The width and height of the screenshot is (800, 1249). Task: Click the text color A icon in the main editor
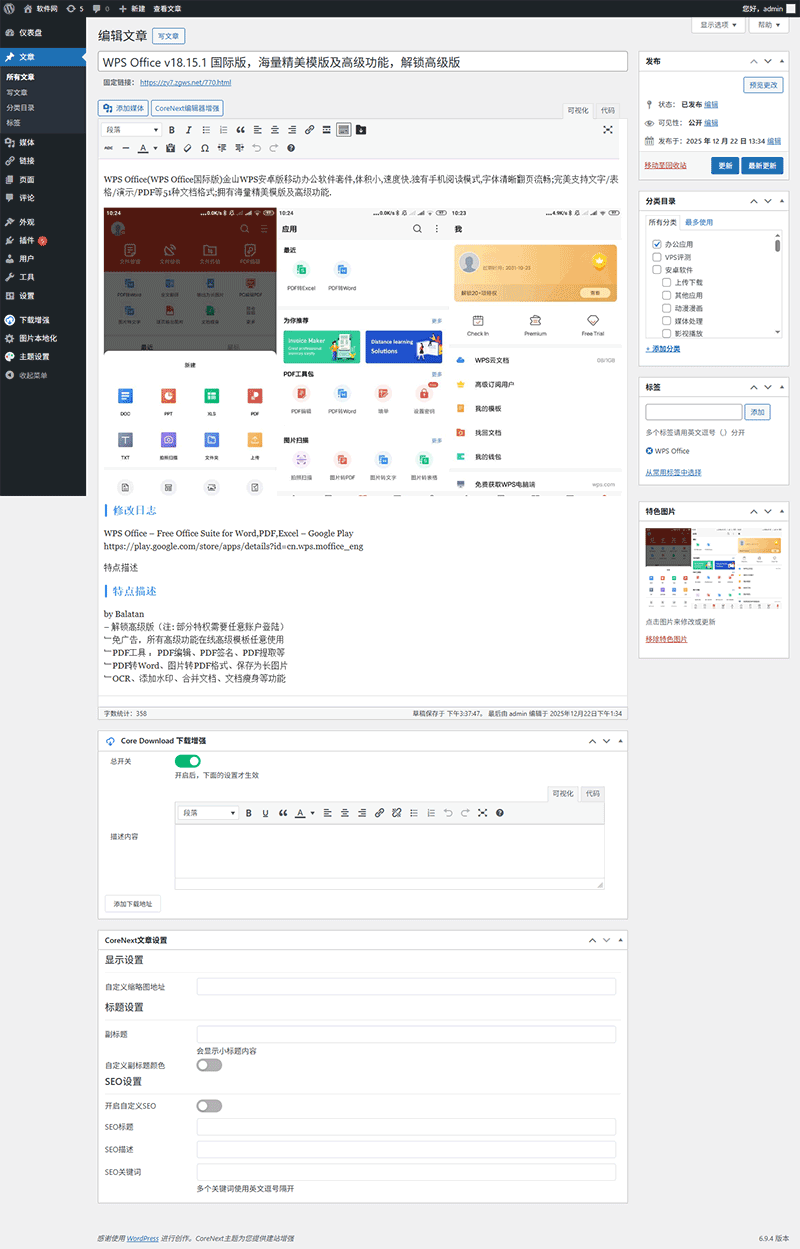tap(143, 148)
